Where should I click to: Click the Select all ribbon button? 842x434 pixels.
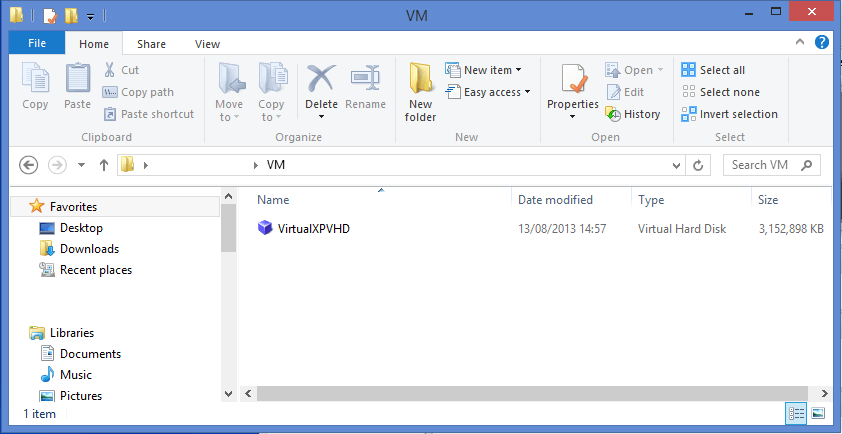point(713,70)
